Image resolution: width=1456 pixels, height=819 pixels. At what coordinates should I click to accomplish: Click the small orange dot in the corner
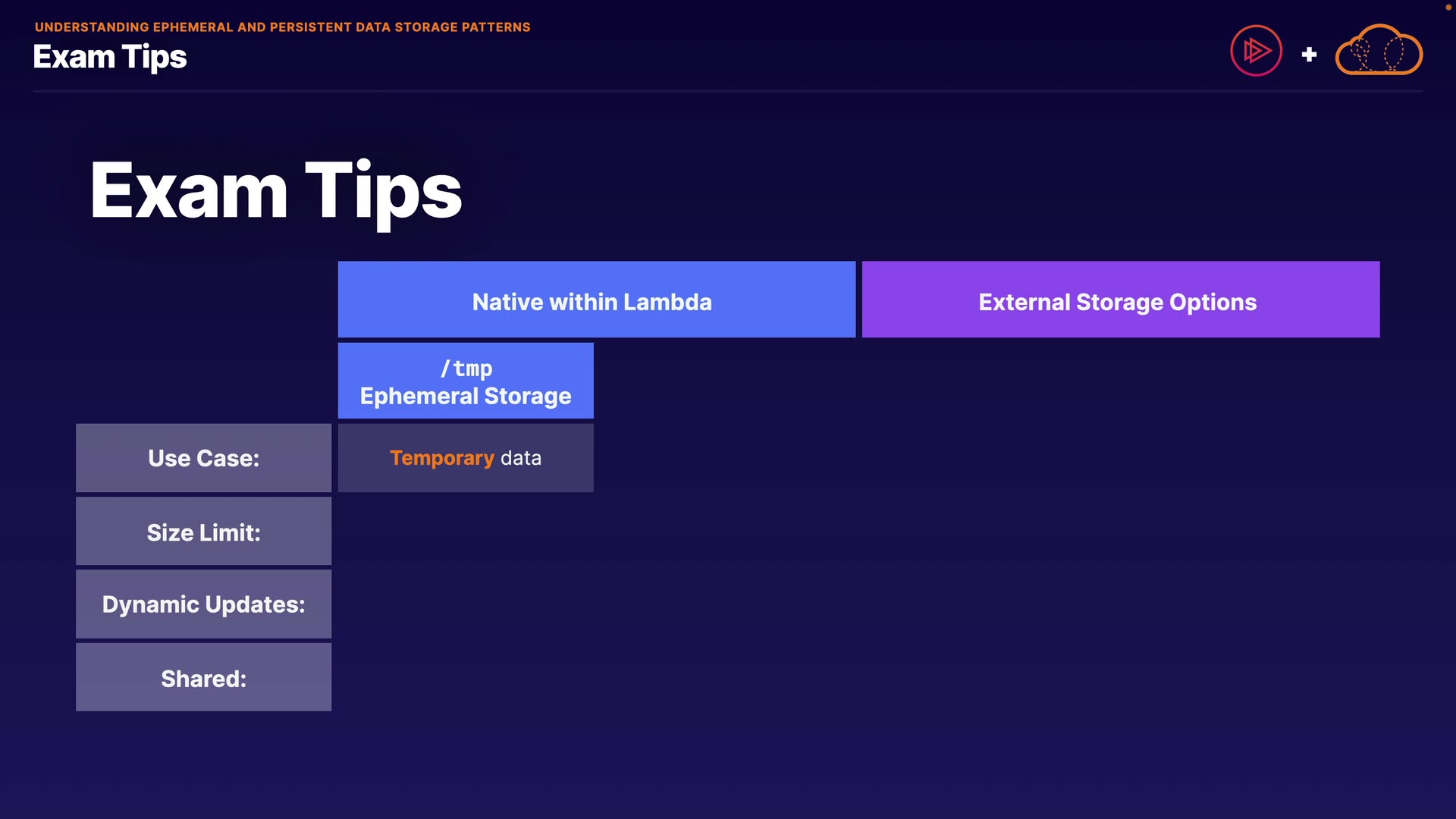point(1448,7)
